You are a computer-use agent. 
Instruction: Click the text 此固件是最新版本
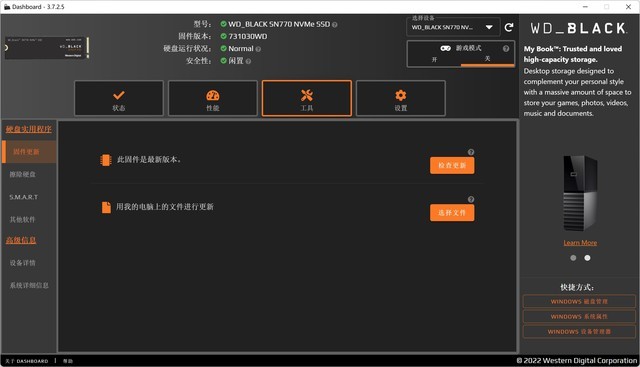[149, 160]
